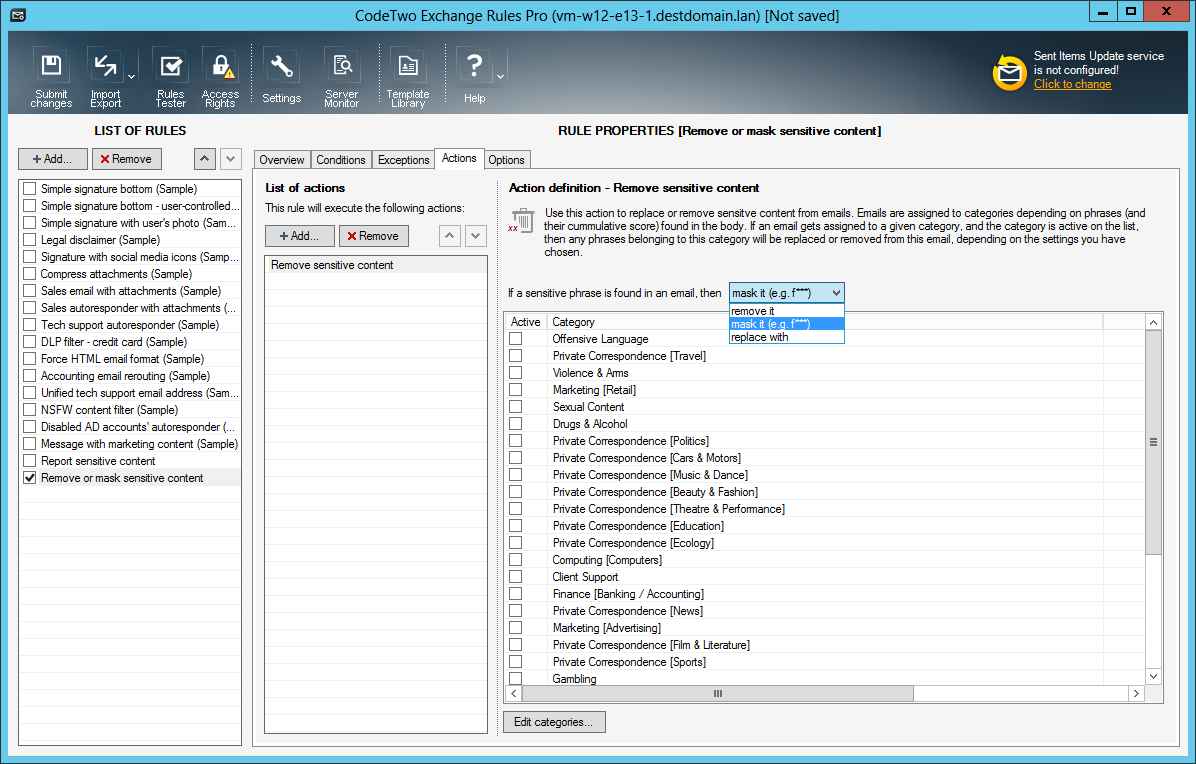The image size is (1196, 764).
Task: Click Remove button in List of Rules
Action: (127, 159)
